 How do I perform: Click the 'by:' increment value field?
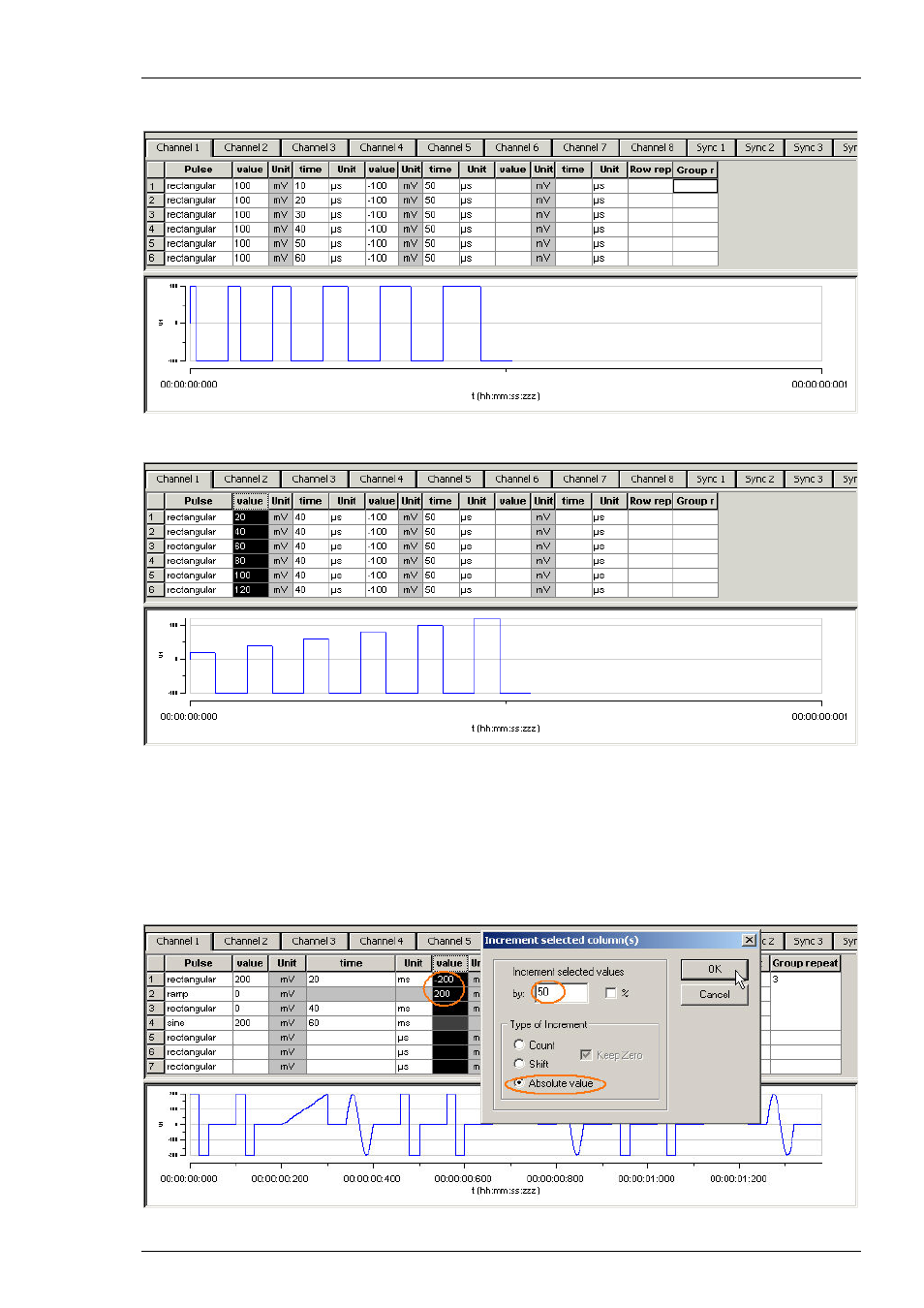coord(560,992)
